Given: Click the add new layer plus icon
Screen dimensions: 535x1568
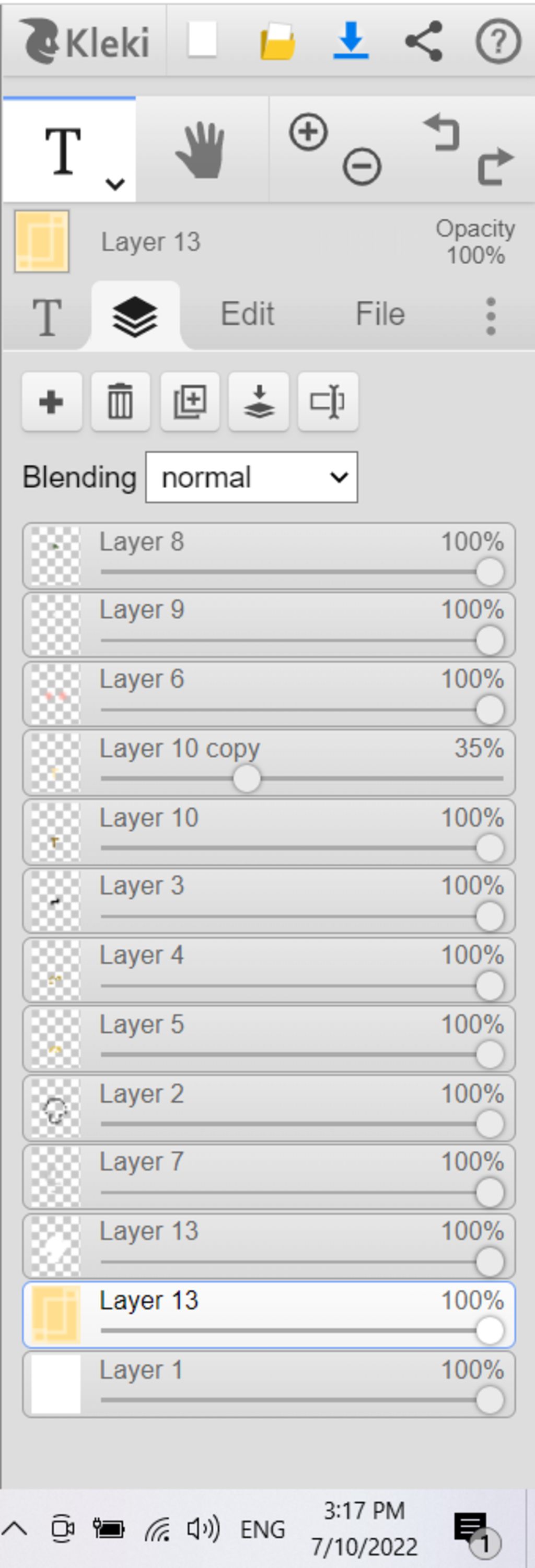Looking at the screenshot, I should [x=52, y=402].
